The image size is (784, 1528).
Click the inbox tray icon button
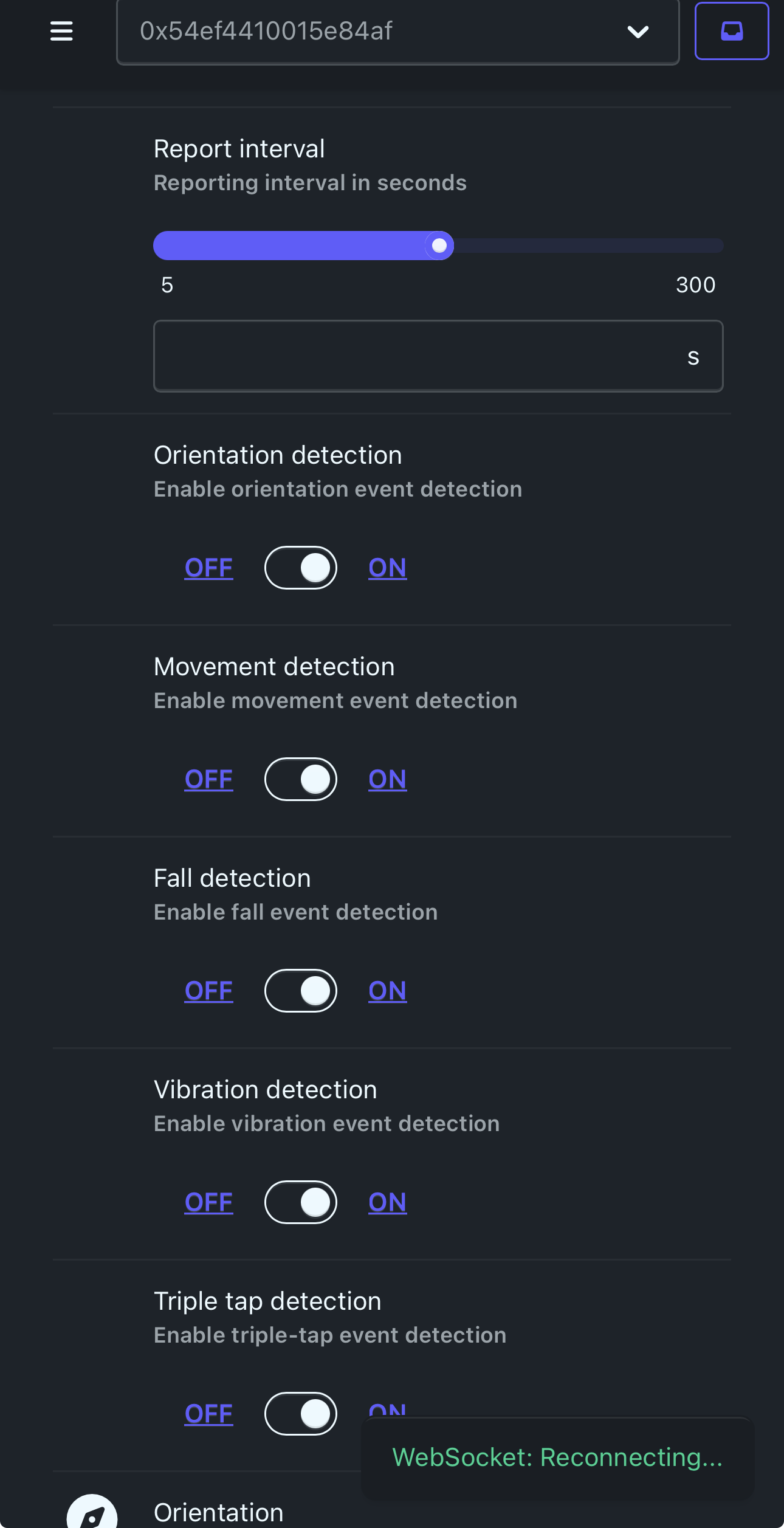[732, 31]
